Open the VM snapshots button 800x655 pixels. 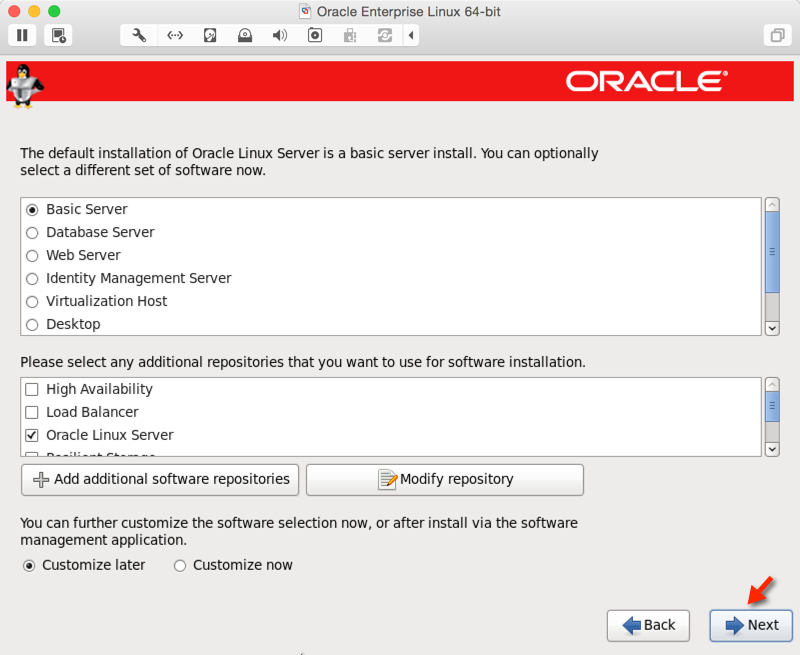[x=58, y=35]
